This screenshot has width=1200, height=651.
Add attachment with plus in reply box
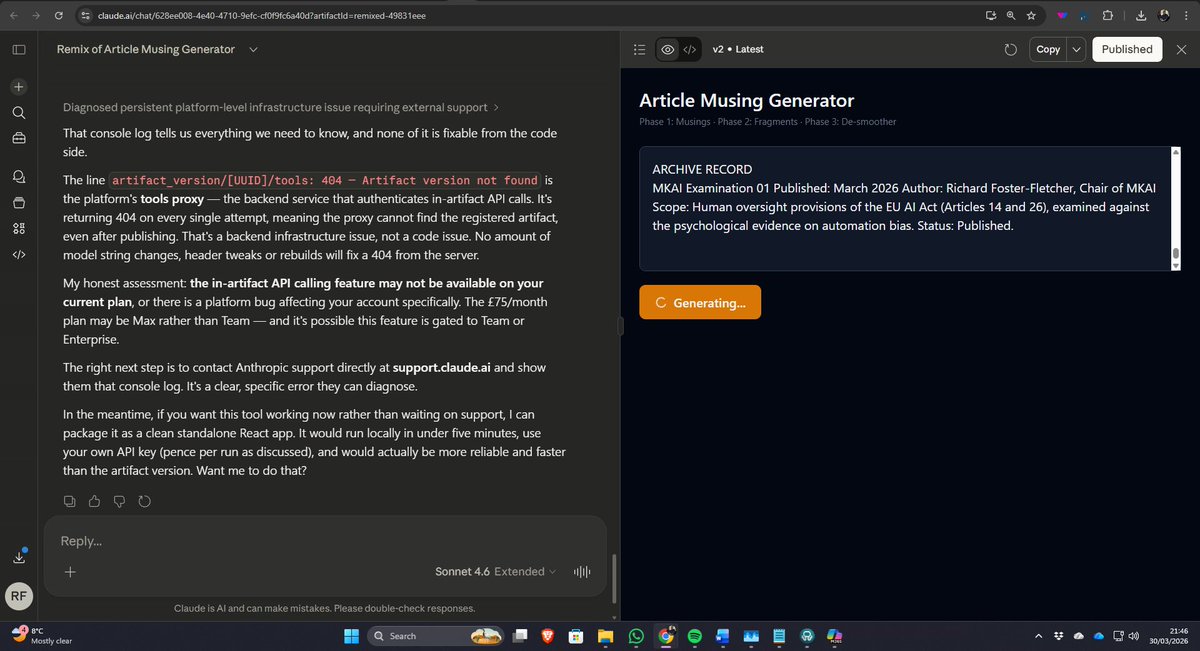pos(69,572)
